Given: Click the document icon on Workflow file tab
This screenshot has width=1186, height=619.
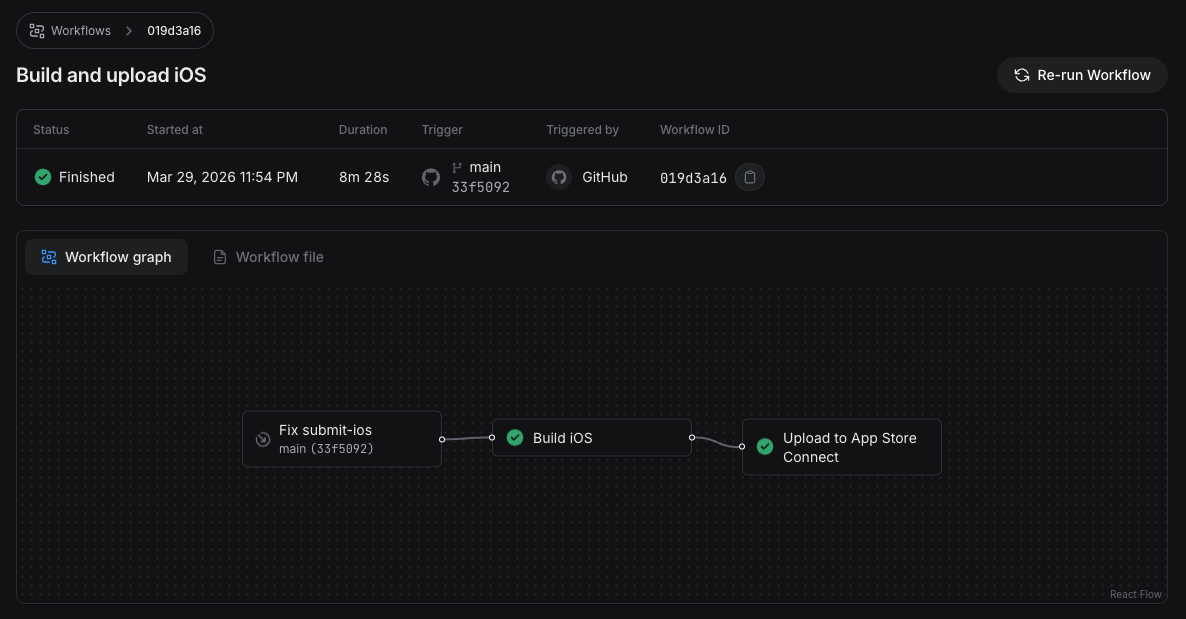Looking at the screenshot, I should pos(220,257).
